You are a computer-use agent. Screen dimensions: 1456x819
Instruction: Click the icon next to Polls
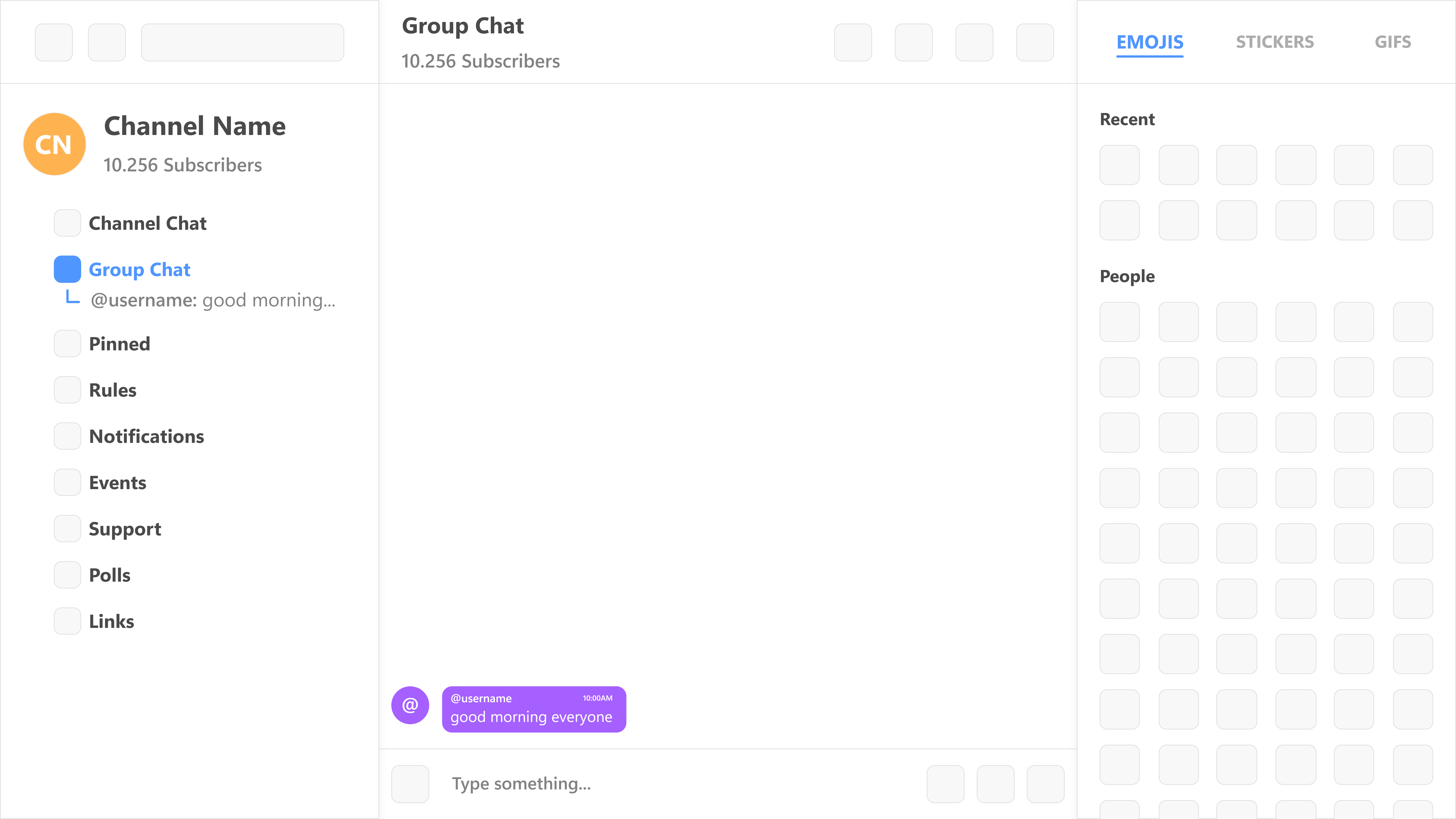point(67,575)
